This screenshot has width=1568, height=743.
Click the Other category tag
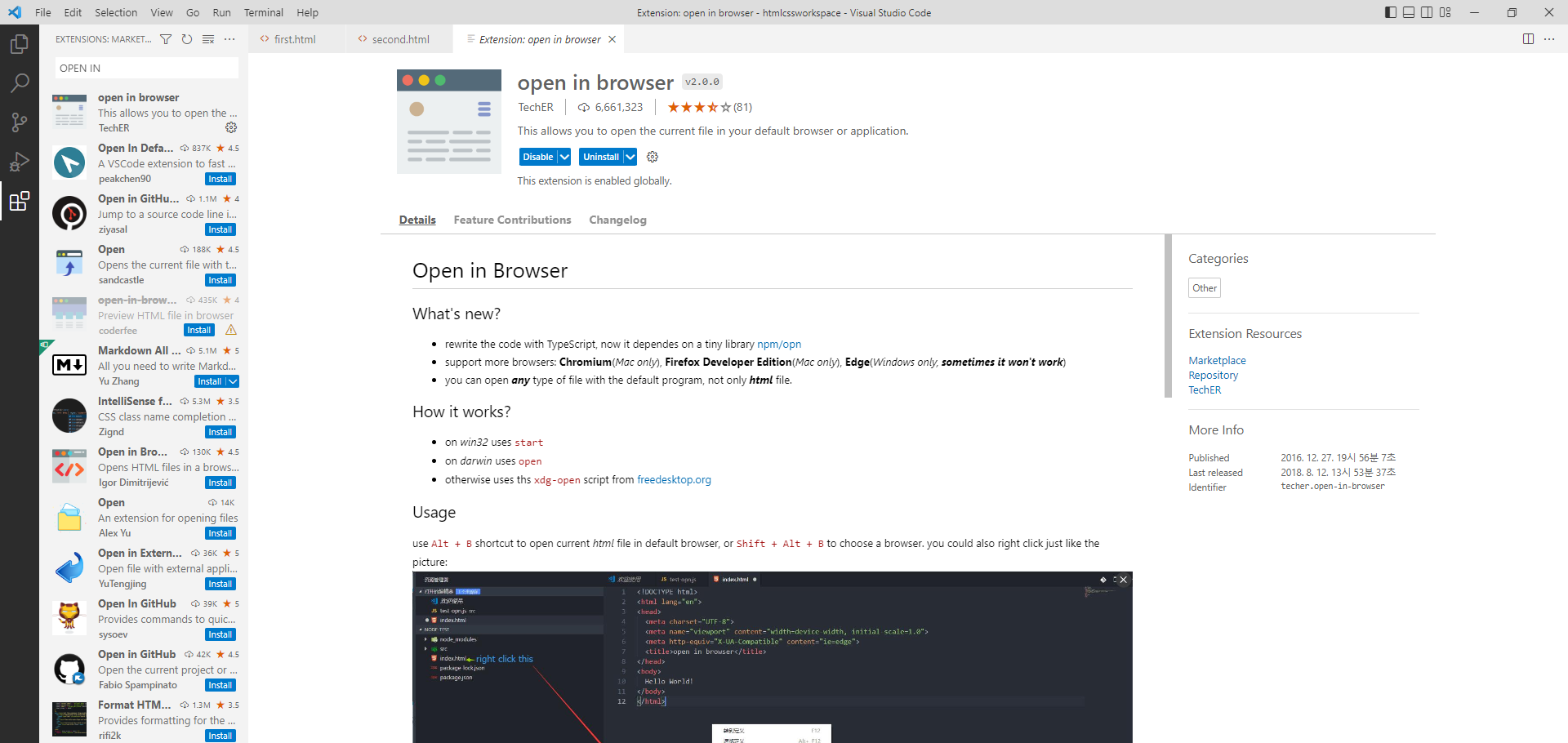coord(1205,287)
